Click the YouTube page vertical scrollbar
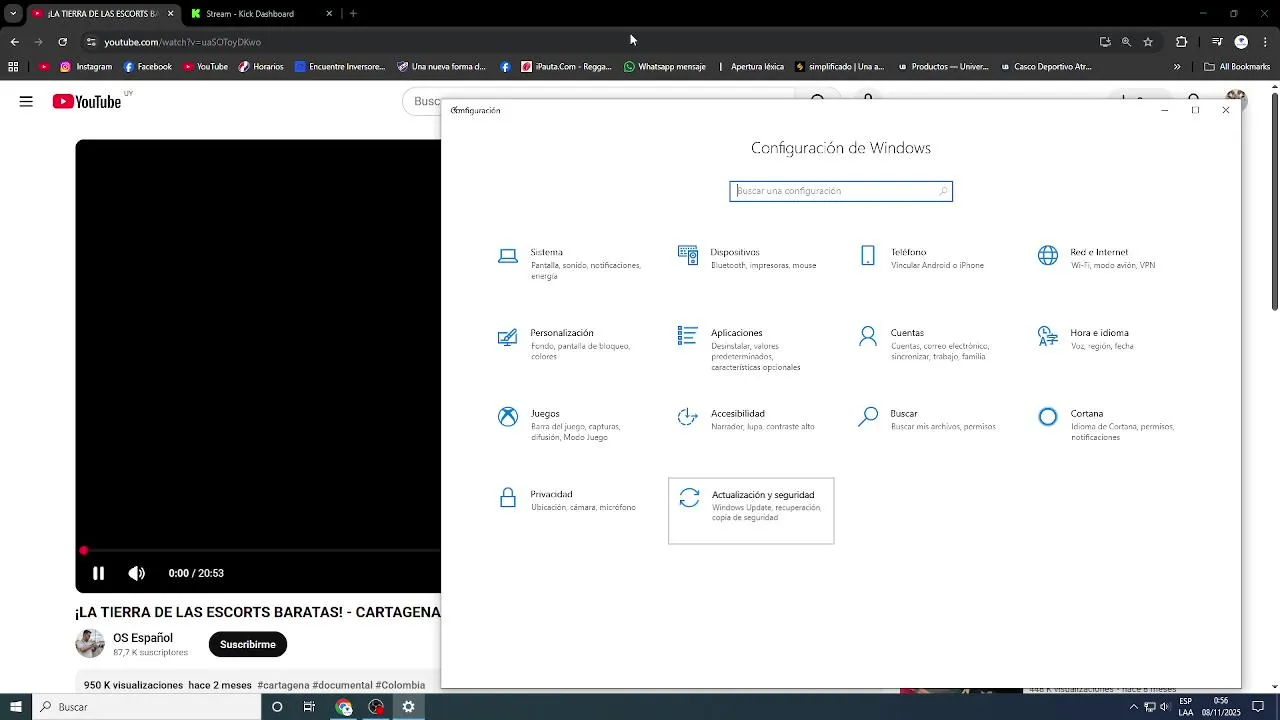This screenshot has width=1280, height=720. tap(1274, 200)
